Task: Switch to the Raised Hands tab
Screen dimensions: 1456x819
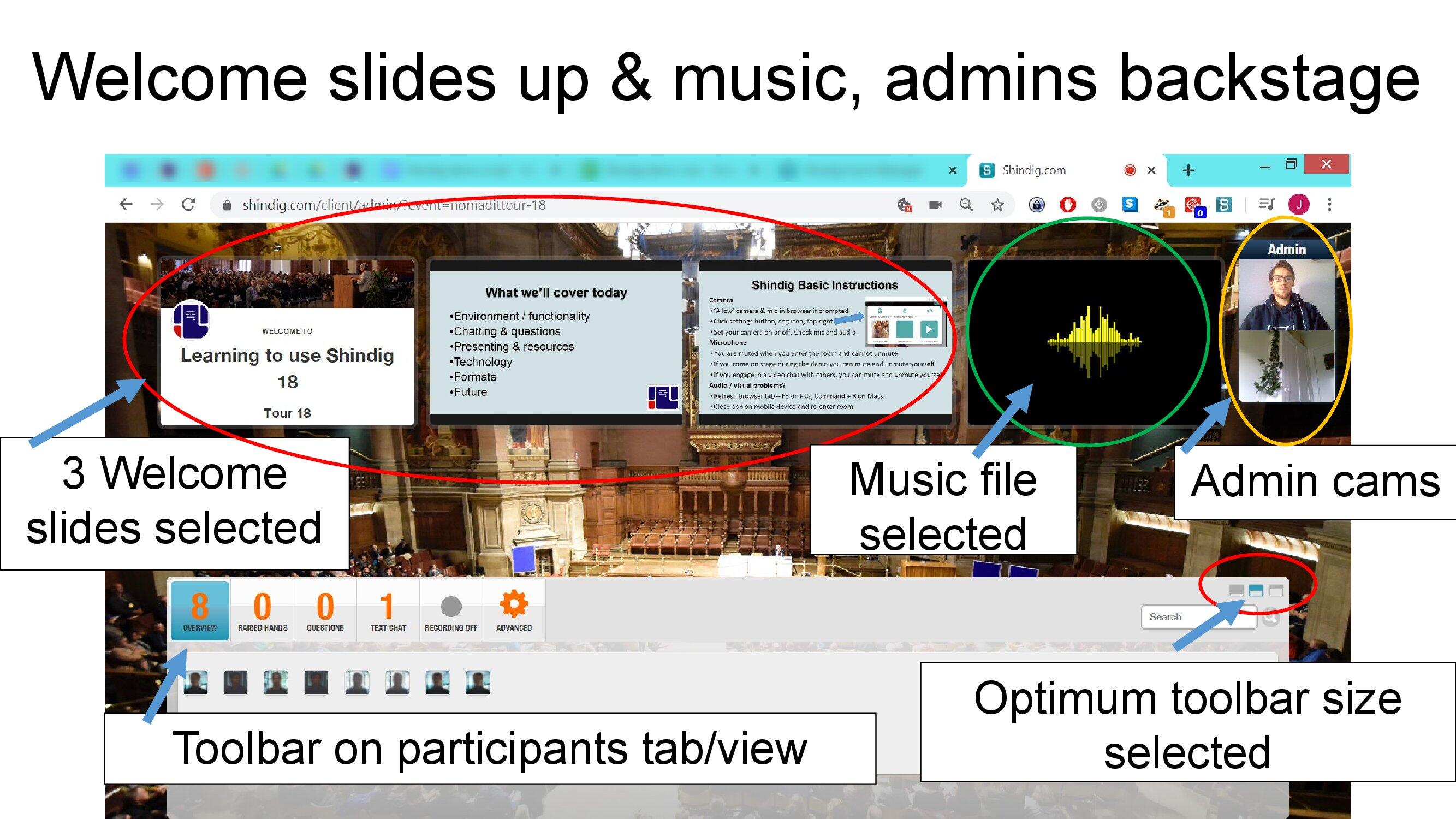Action: [x=262, y=610]
